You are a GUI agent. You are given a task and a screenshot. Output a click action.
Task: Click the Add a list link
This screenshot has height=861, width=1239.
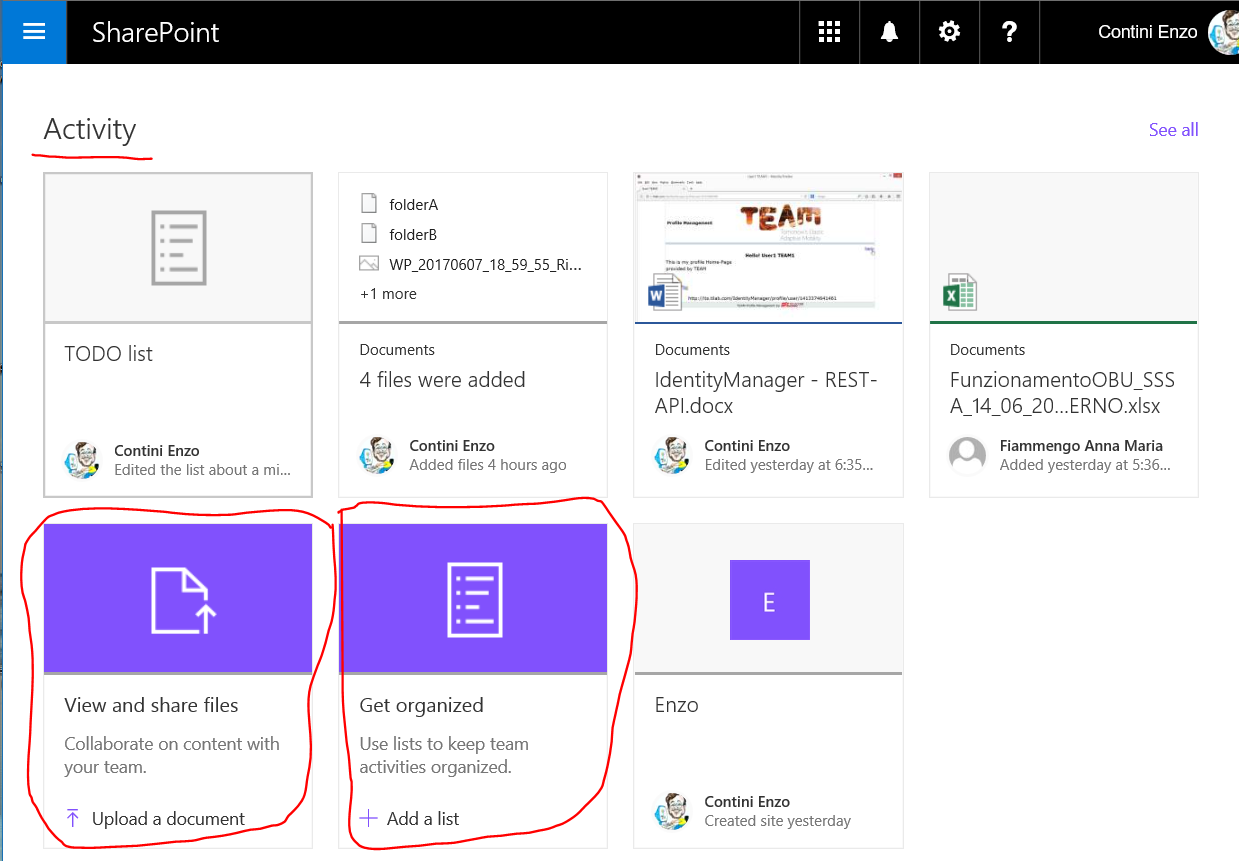coord(422,819)
